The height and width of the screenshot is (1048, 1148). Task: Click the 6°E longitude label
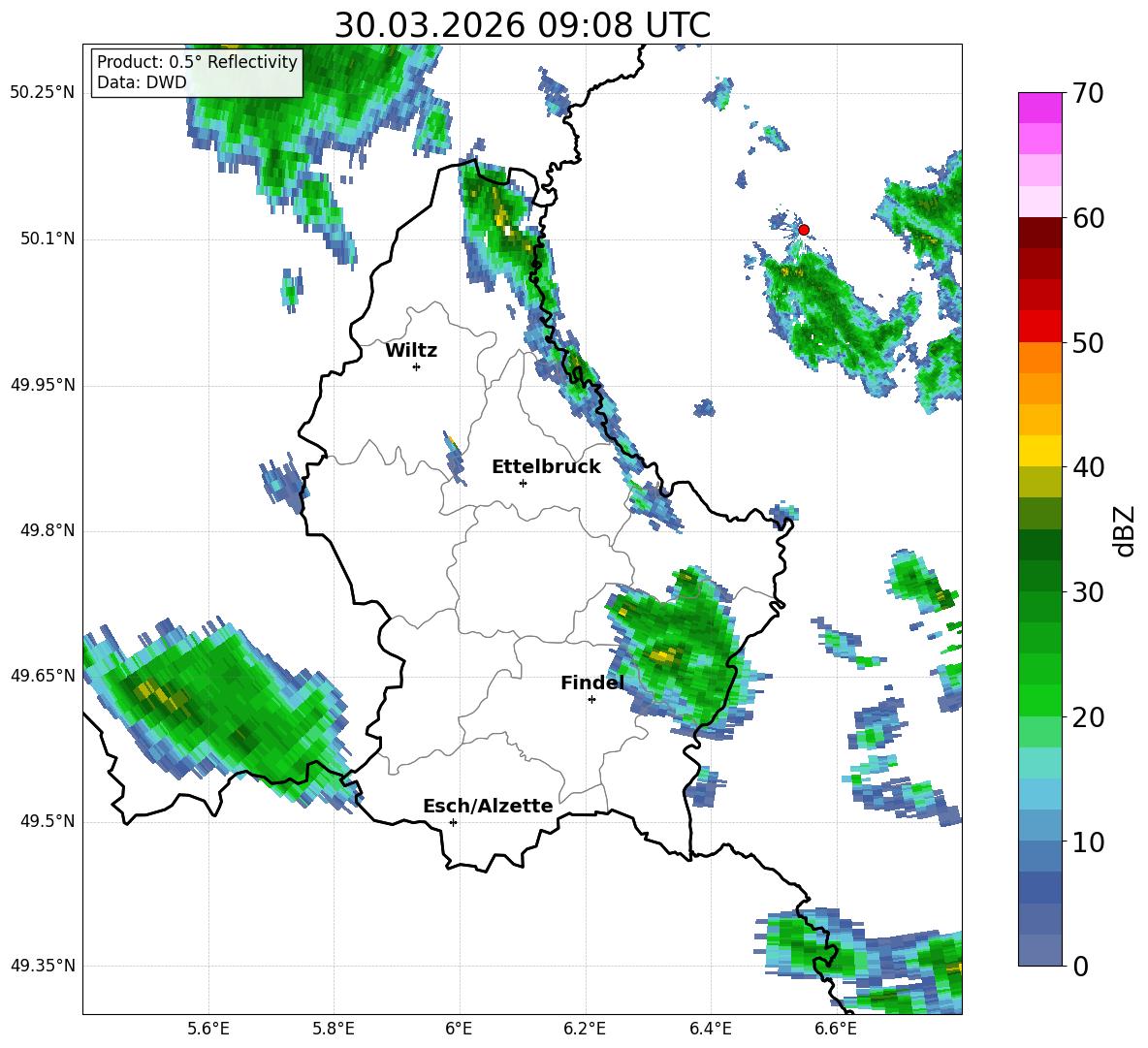tap(459, 1029)
